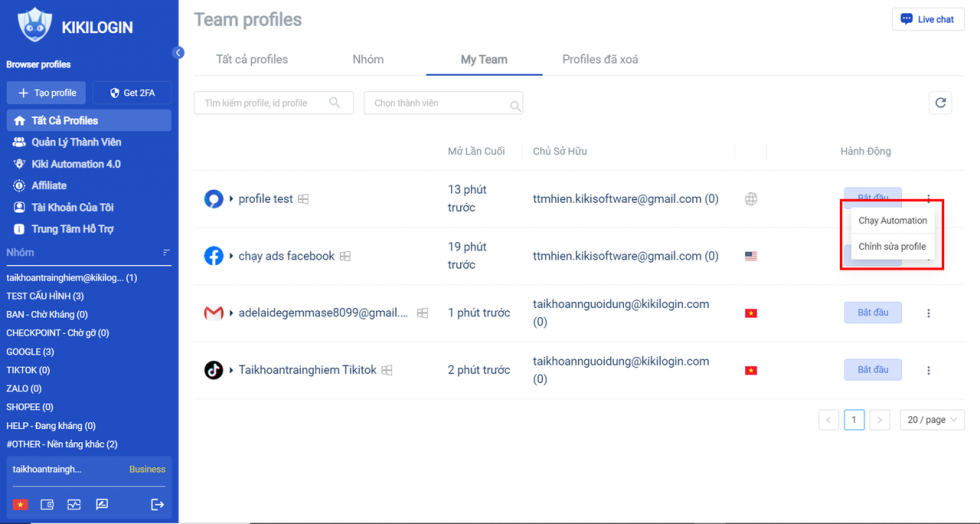Image resolution: width=980 pixels, height=524 pixels.
Task: Click Windows OS icon next to profile test
Action: pyautogui.click(x=303, y=199)
